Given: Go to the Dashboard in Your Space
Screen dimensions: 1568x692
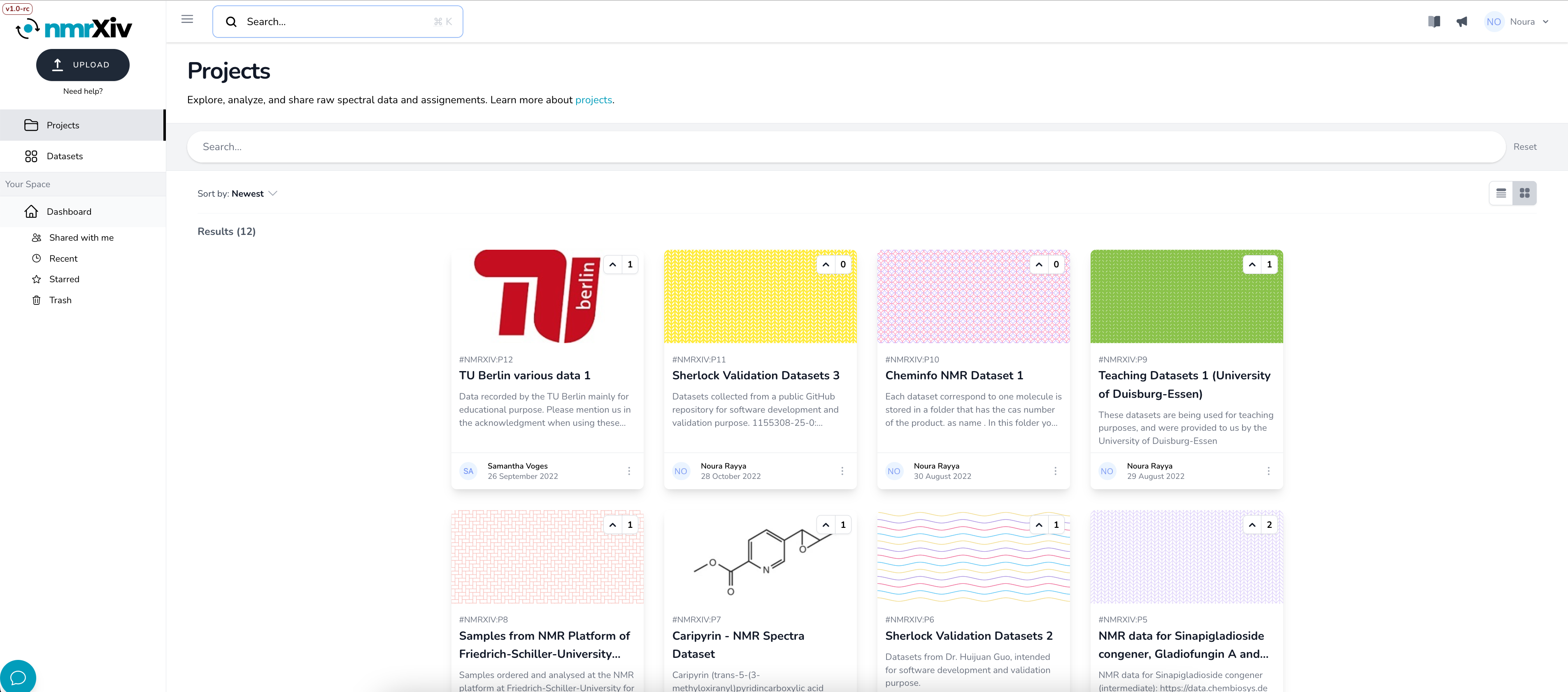Looking at the screenshot, I should 68,211.
